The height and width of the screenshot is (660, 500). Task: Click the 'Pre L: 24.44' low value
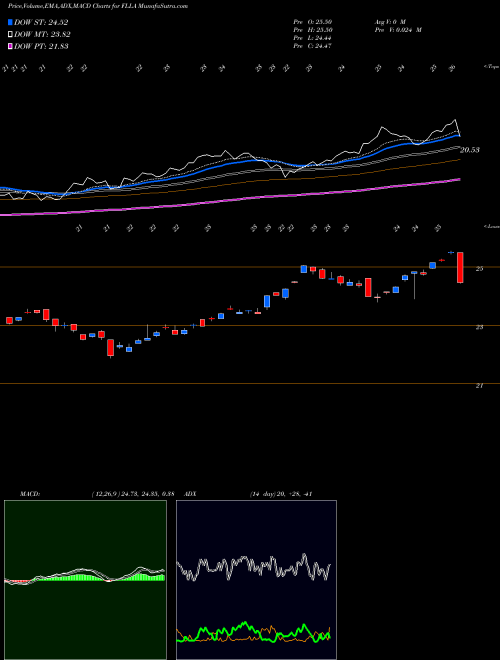click(312, 38)
